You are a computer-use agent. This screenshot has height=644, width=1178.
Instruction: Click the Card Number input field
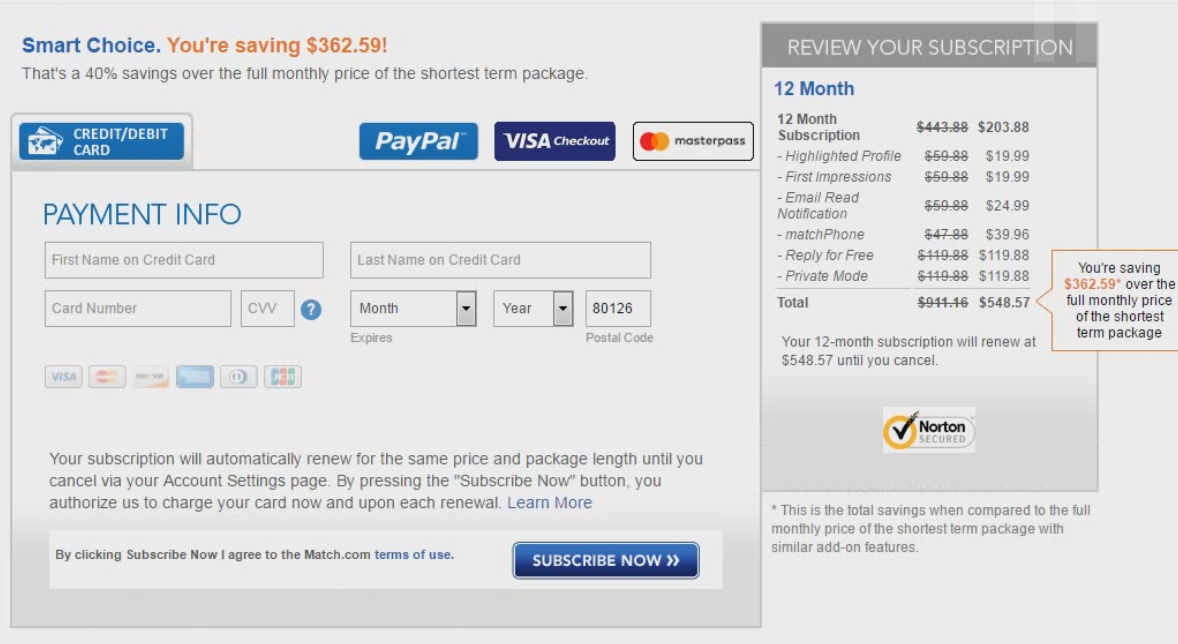pyautogui.click(x=137, y=308)
